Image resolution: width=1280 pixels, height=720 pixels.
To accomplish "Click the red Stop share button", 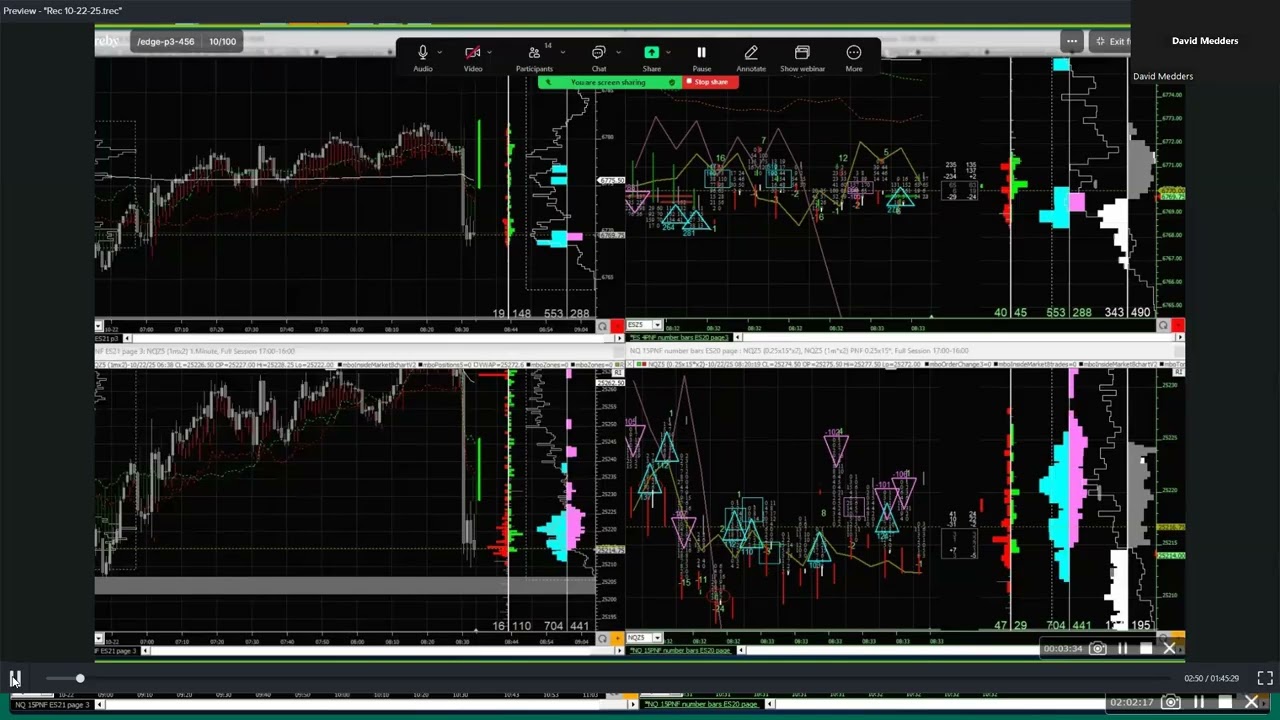I will (710, 82).
